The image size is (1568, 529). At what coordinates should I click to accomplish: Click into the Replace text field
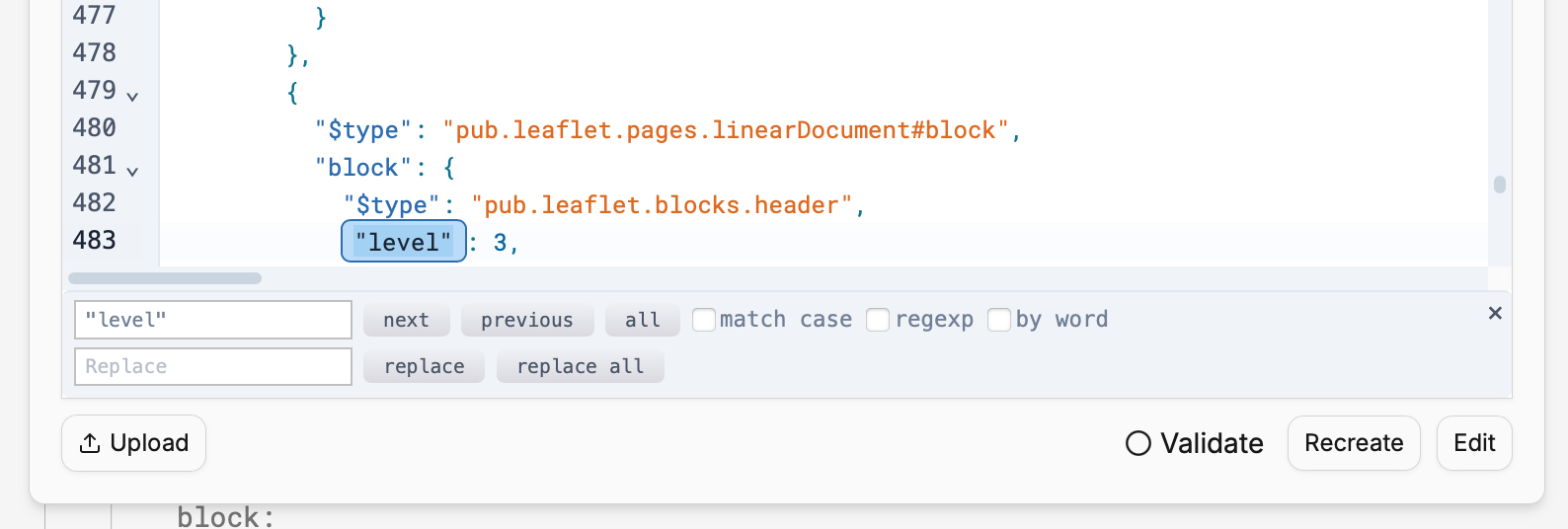coord(213,366)
